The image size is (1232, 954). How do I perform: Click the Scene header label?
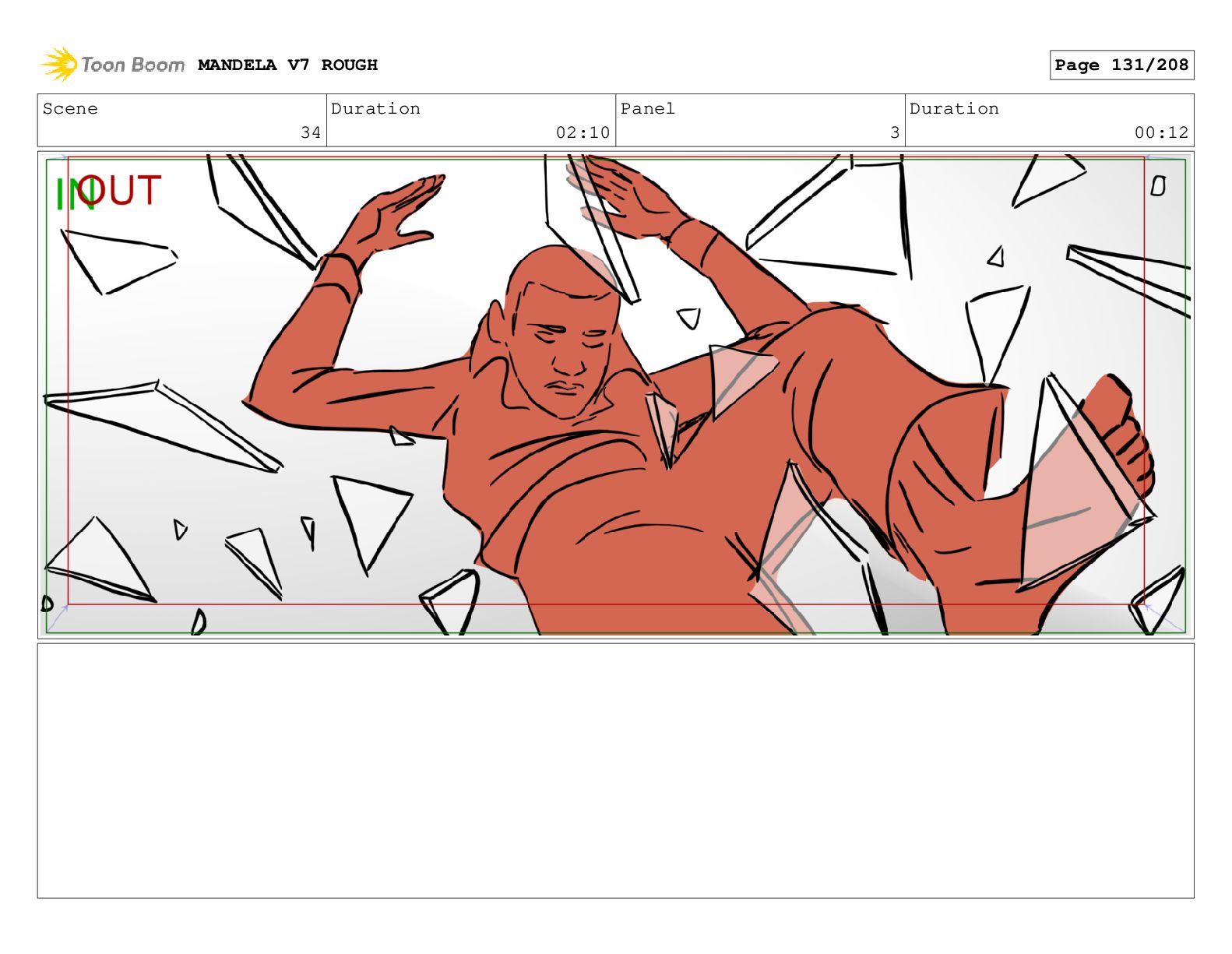point(70,108)
